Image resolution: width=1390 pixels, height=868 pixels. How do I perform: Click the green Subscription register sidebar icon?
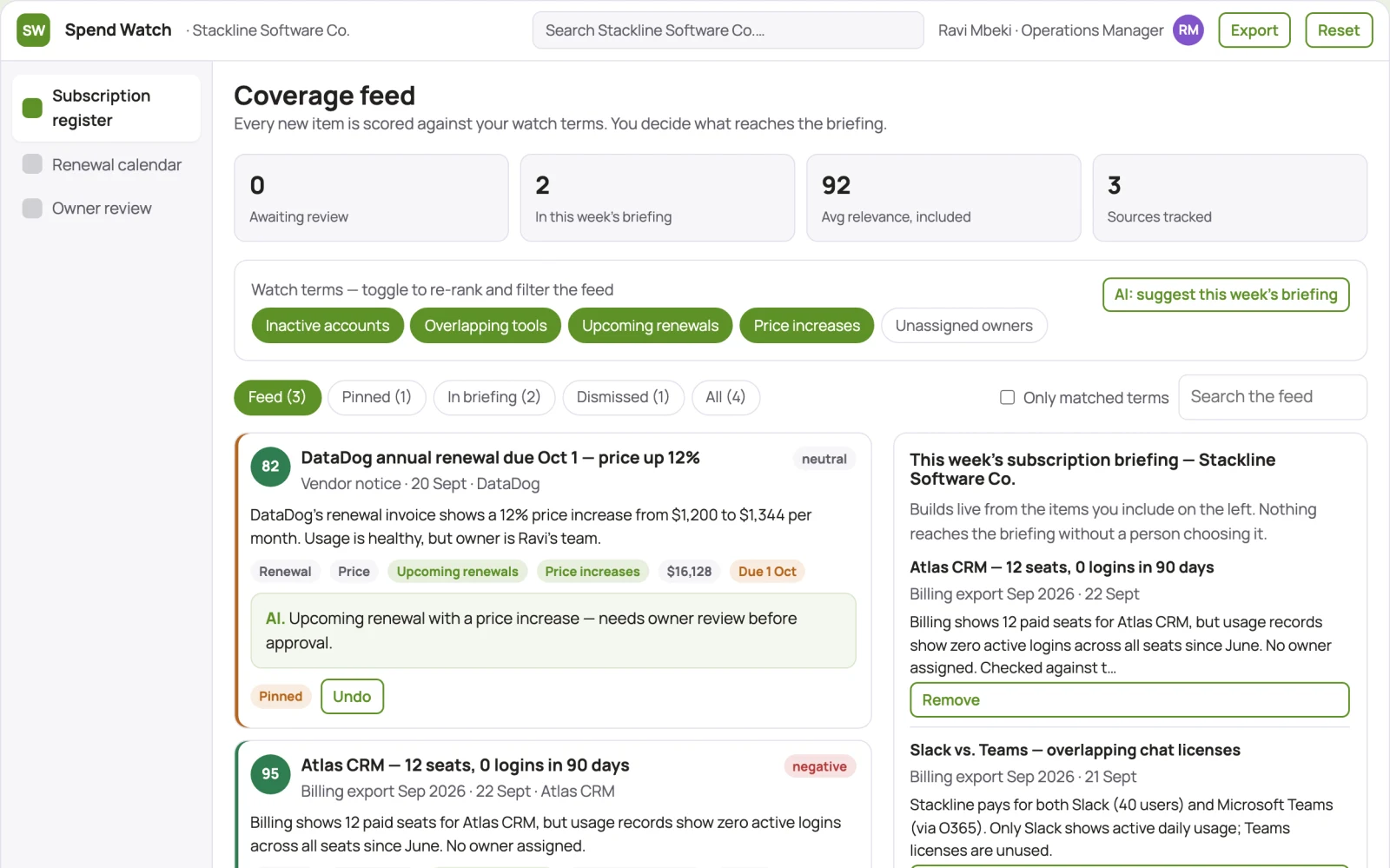click(x=32, y=108)
